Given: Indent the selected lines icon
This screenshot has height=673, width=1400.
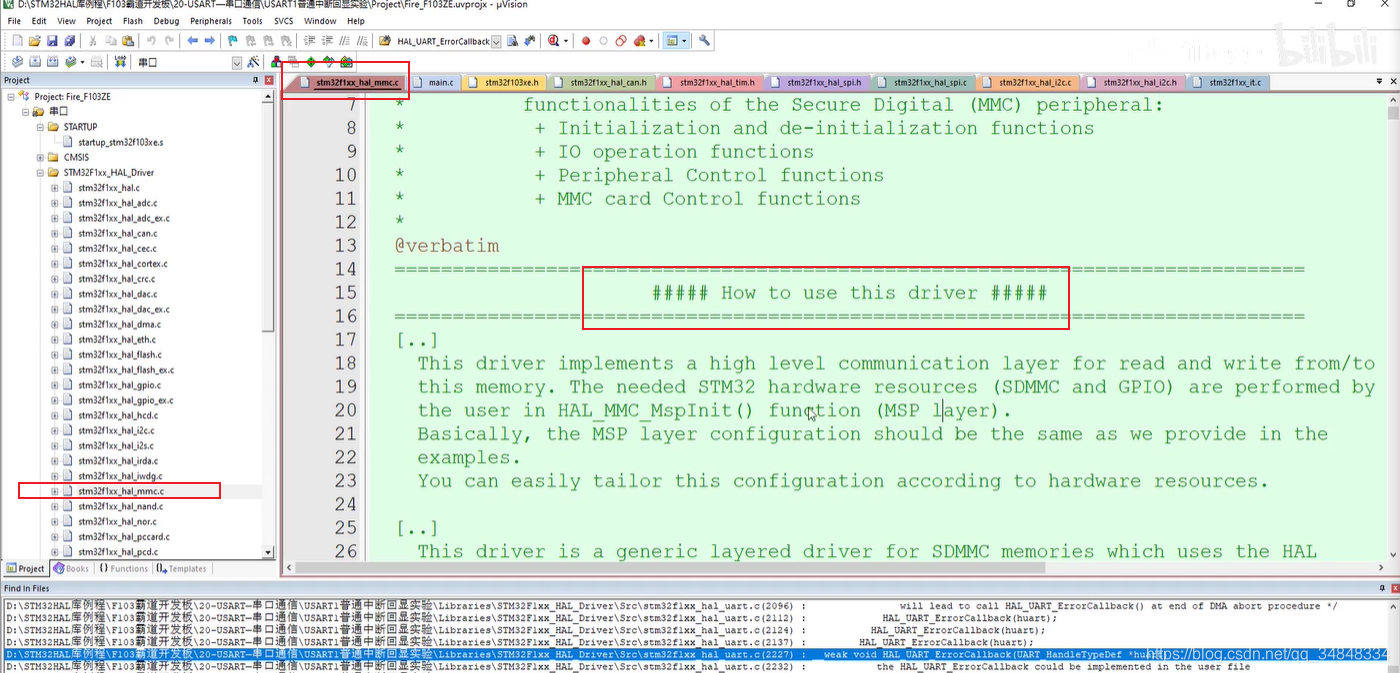Looking at the screenshot, I should (309, 41).
